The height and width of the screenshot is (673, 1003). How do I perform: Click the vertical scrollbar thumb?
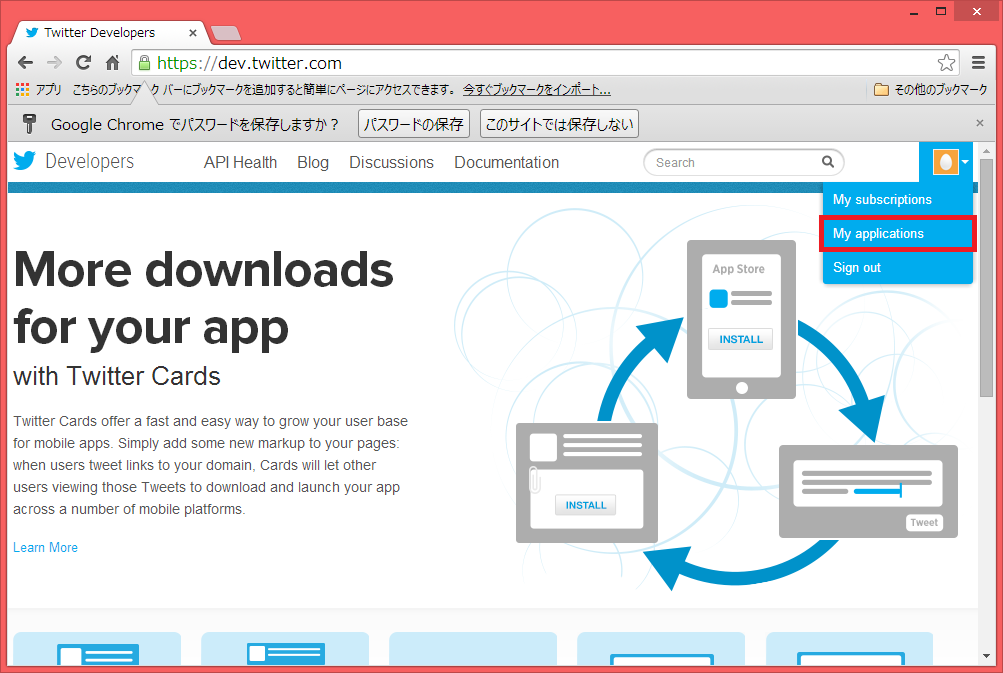[x=986, y=278]
